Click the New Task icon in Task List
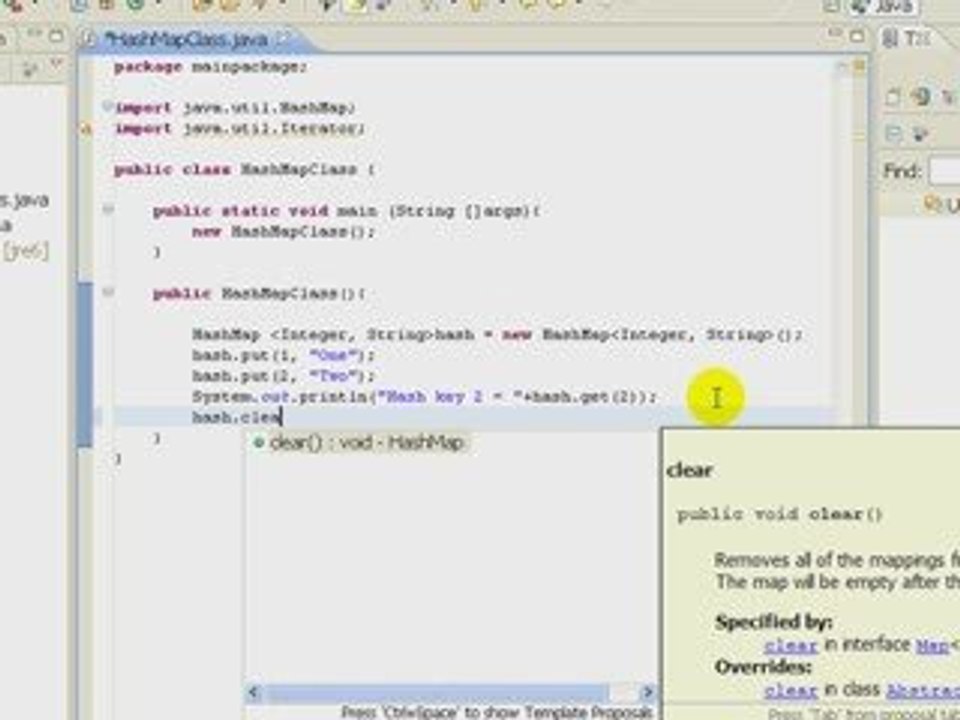Image resolution: width=960 pixels, height=720 pixels. point(893,97)
